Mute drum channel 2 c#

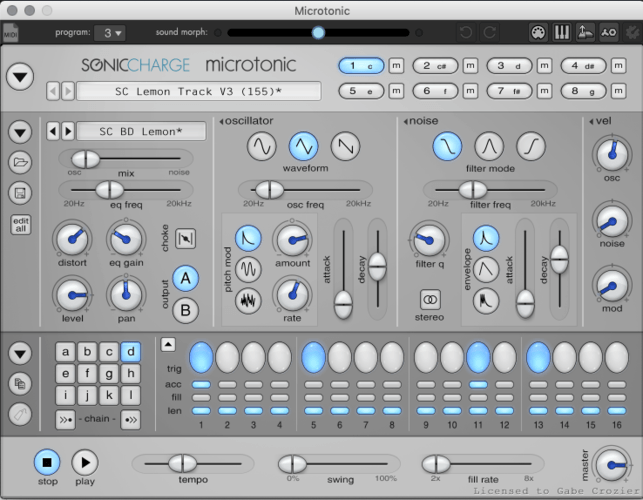tap(470, 66)
